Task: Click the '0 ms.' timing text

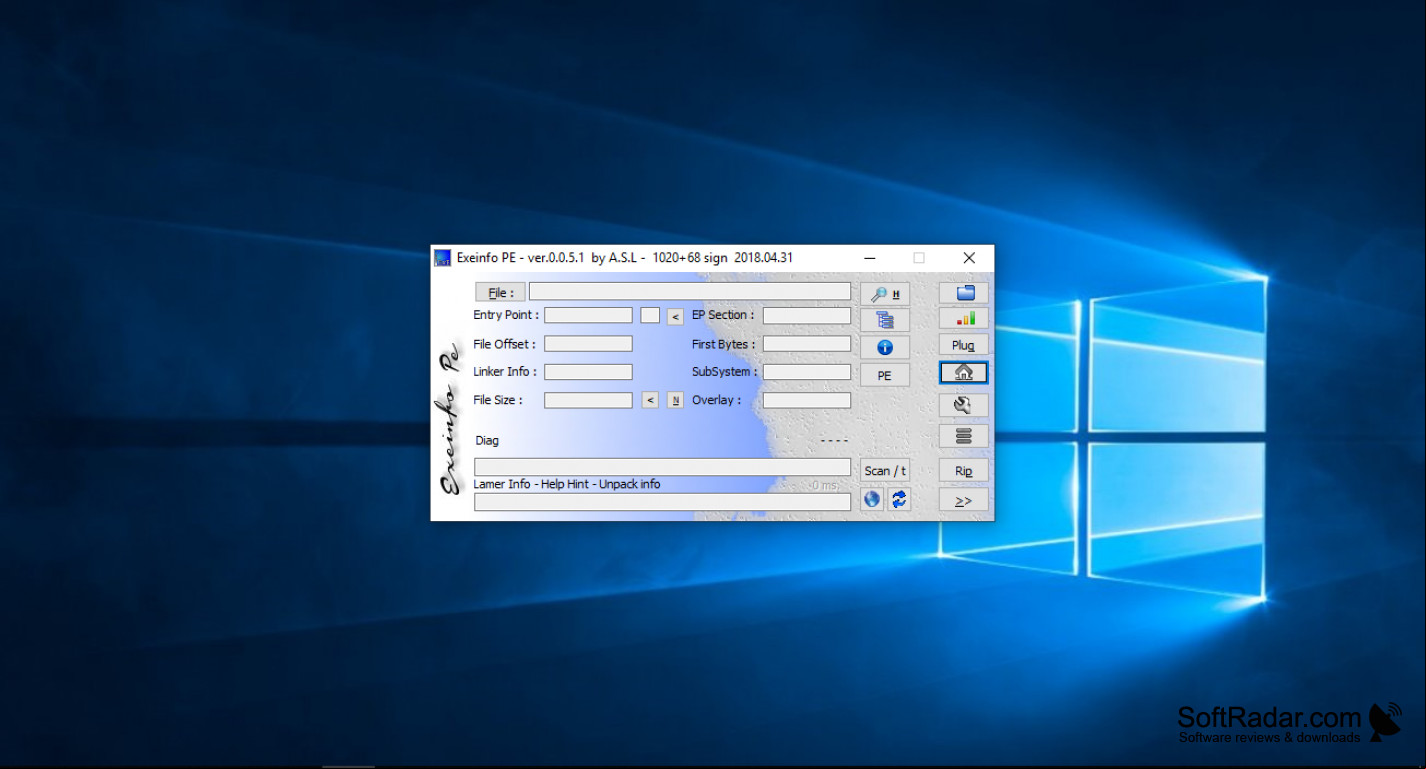Action: (825, 486)
